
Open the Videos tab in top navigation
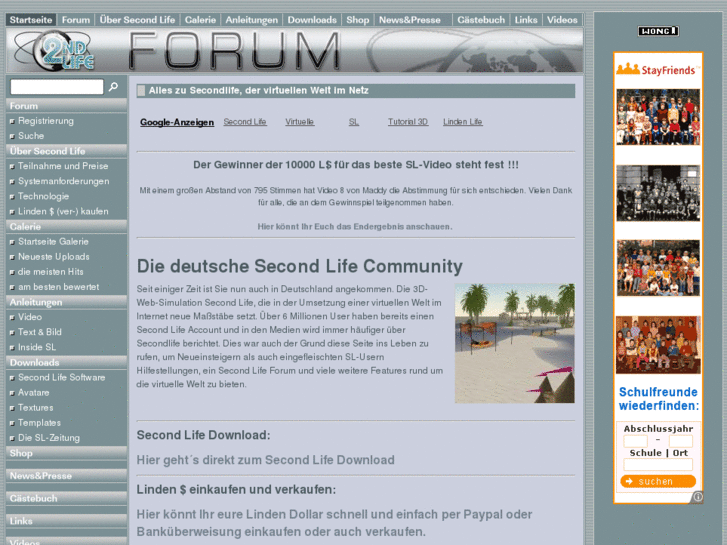click(562, 19)
